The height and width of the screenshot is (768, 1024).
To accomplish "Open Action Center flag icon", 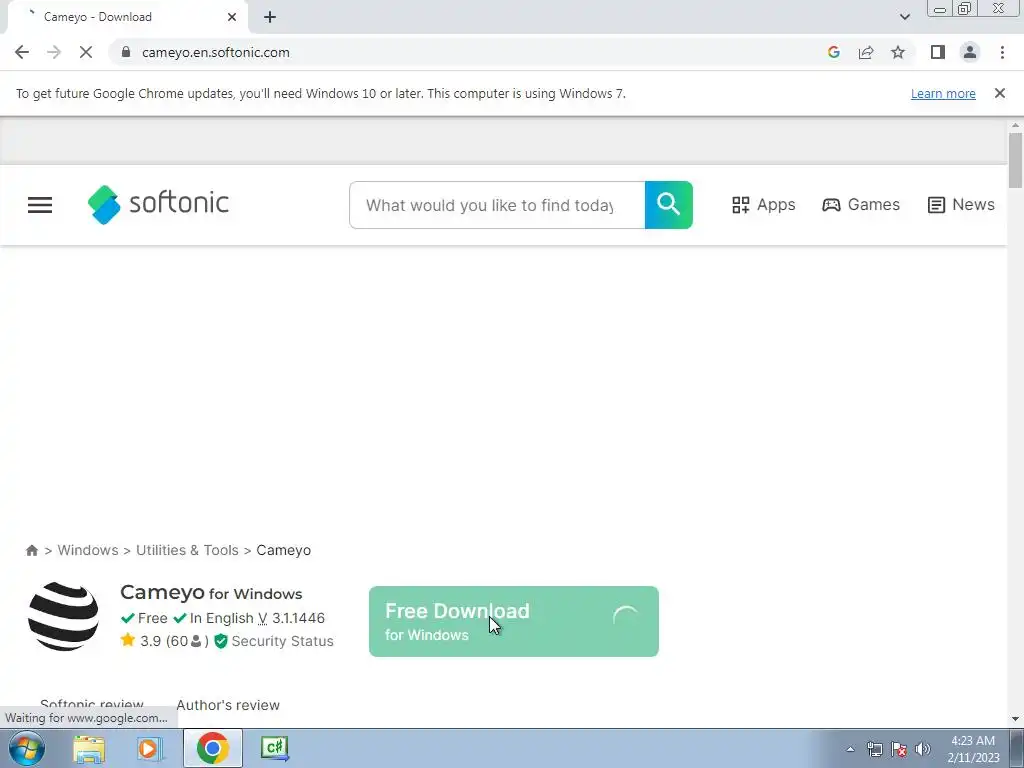I will pos(899,749).
